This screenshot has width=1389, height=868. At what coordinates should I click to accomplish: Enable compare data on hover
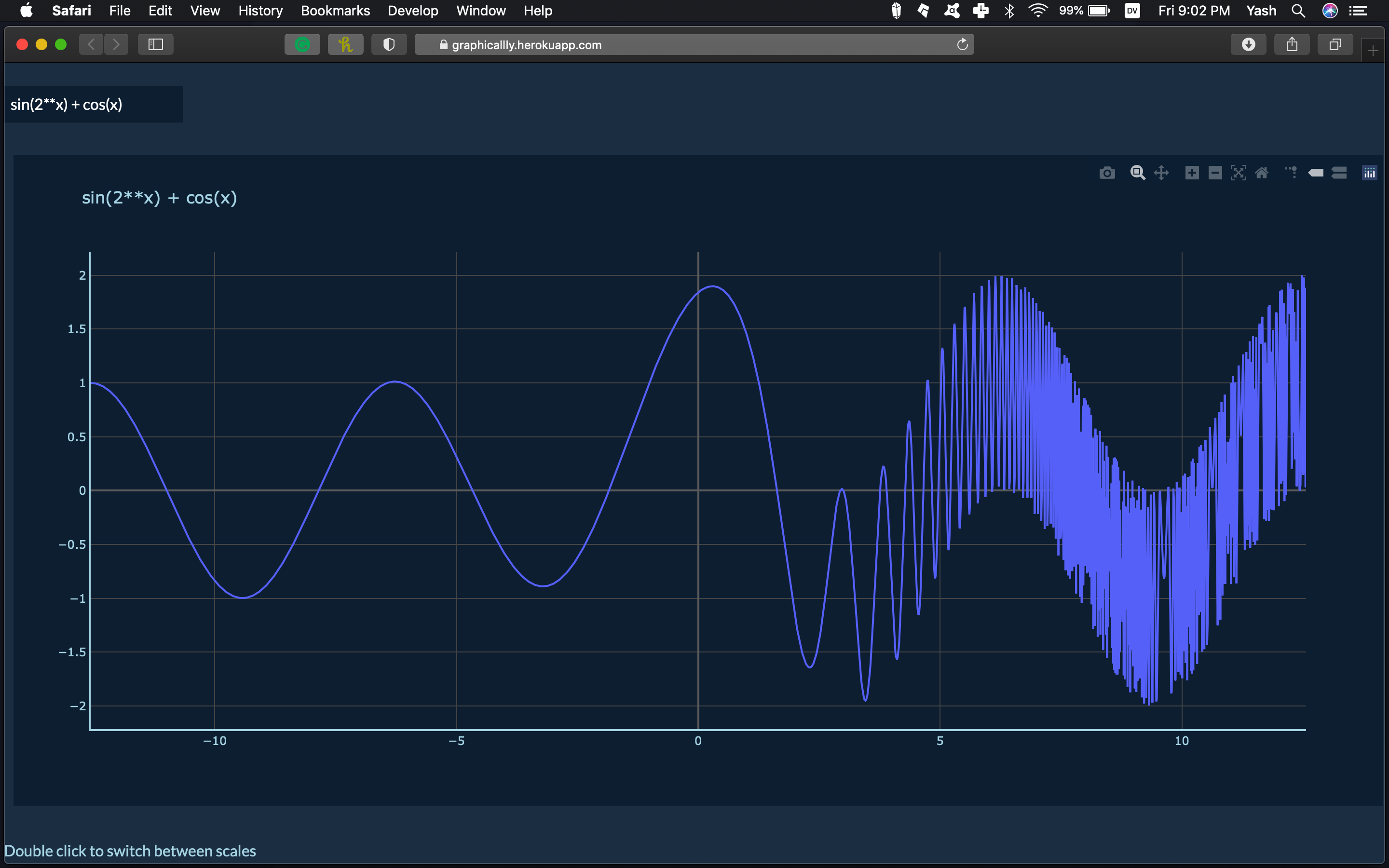tap(1339, 173)
